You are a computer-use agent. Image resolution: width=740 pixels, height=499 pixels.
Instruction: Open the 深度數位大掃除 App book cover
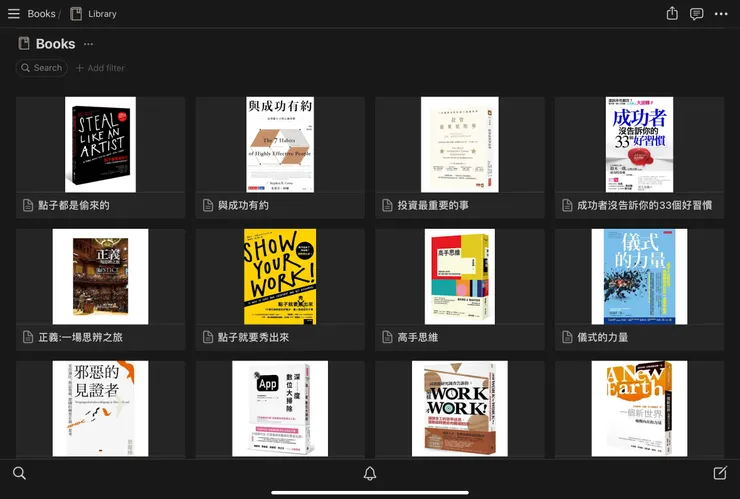coord(280,408)
